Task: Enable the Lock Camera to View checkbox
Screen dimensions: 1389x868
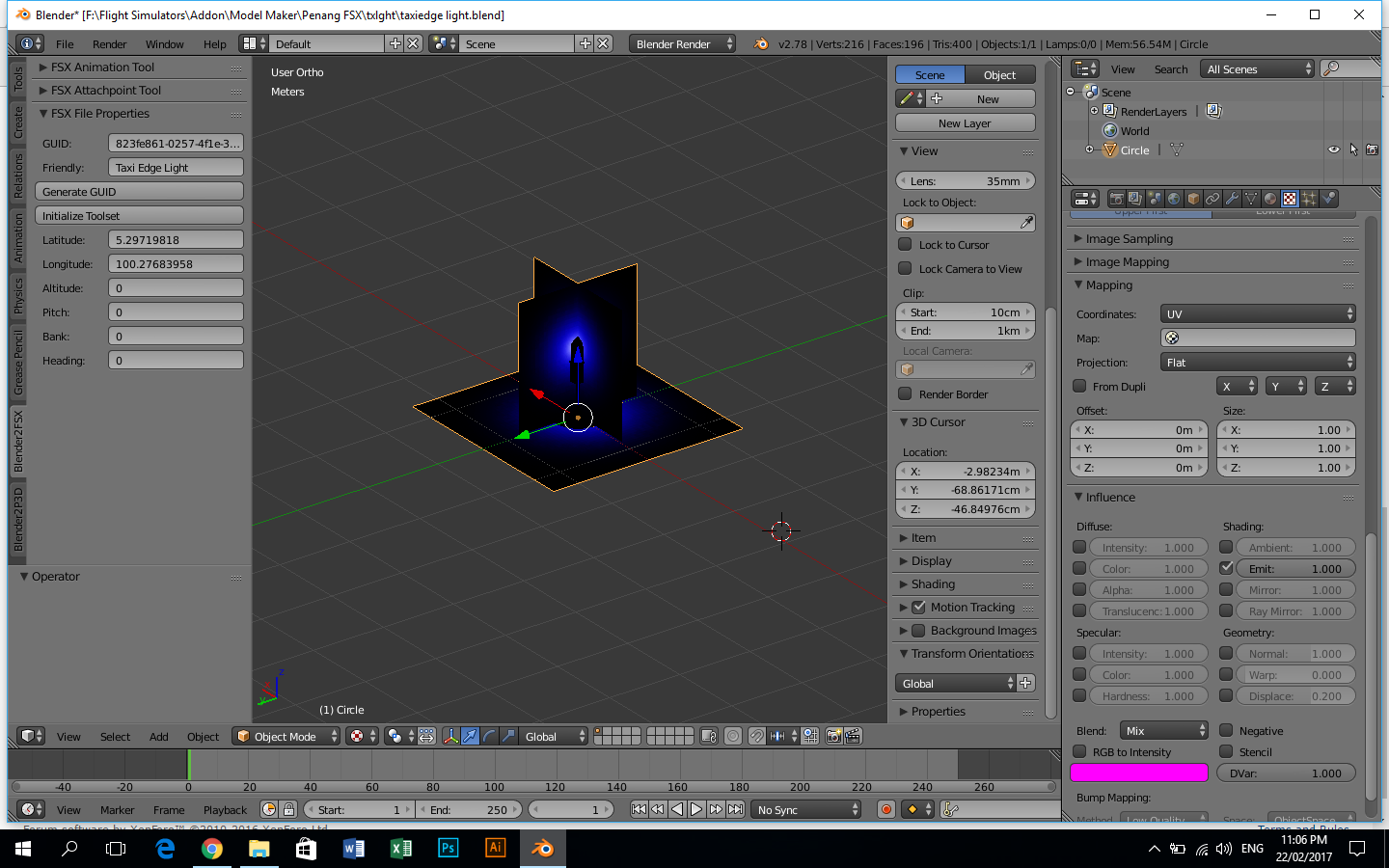Action: pos(905,268)
